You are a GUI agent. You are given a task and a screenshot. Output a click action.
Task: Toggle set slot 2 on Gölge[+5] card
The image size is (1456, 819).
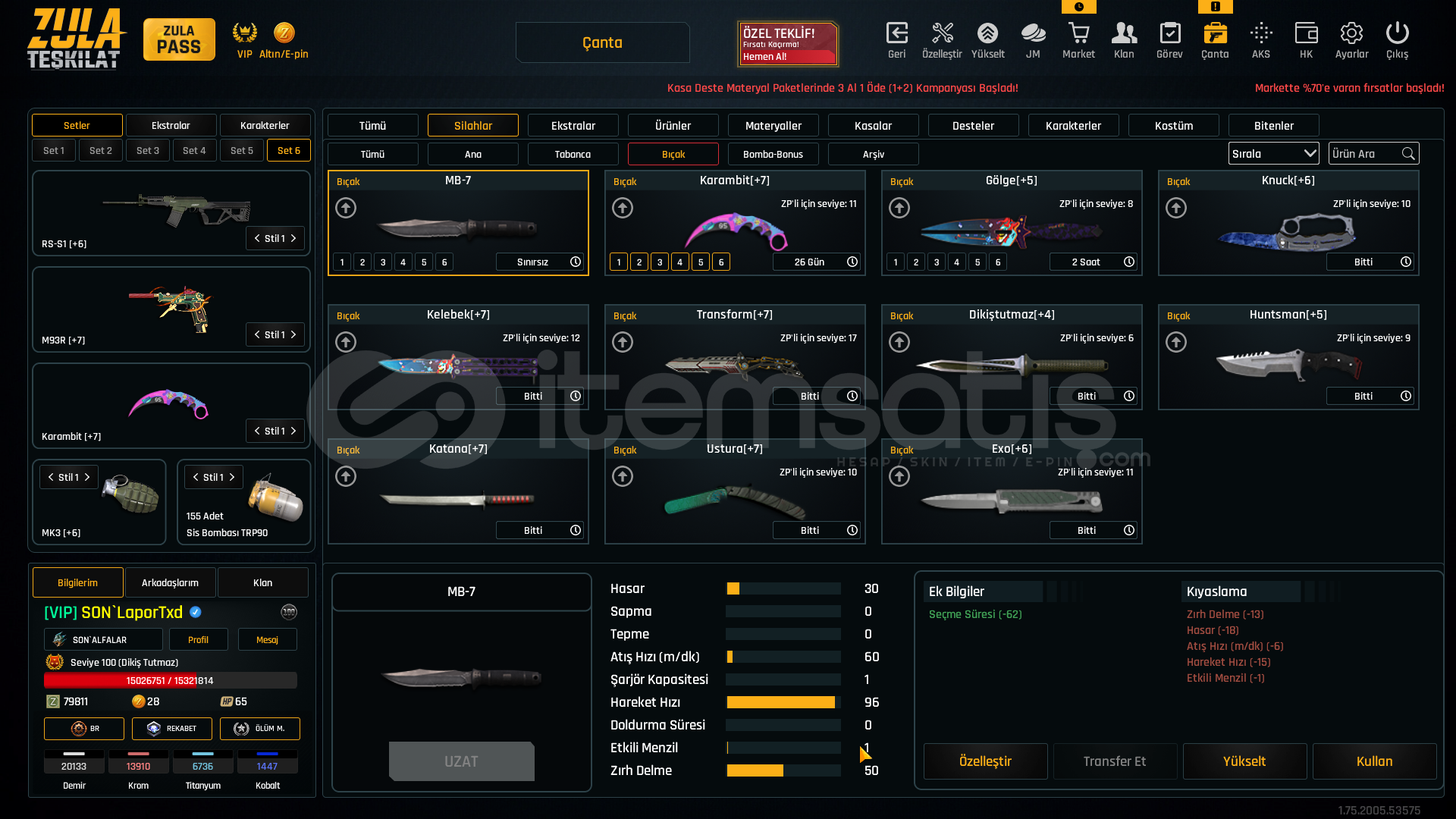coord(916,262)
